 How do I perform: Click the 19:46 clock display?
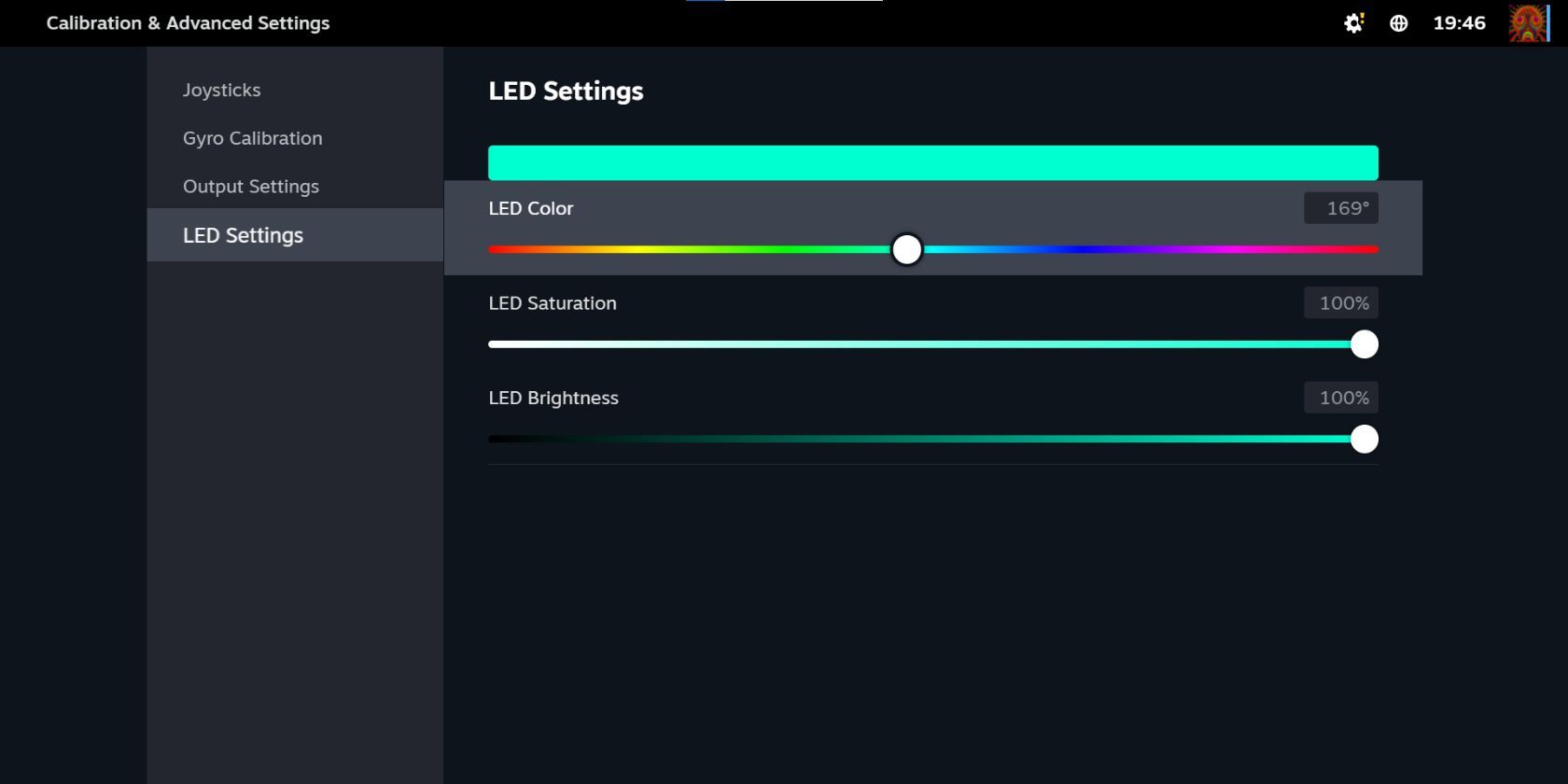point(1460,23)
